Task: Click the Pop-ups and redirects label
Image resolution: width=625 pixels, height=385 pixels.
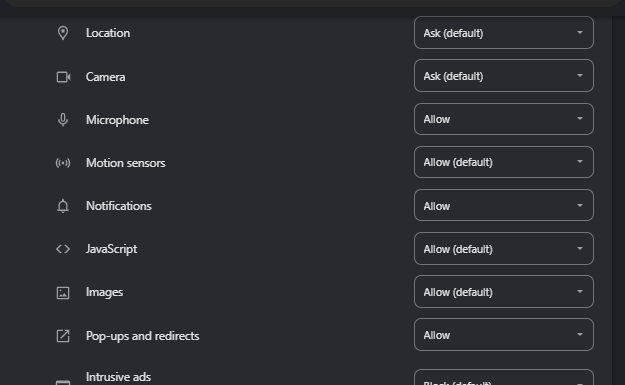Action: pos(142,336)
